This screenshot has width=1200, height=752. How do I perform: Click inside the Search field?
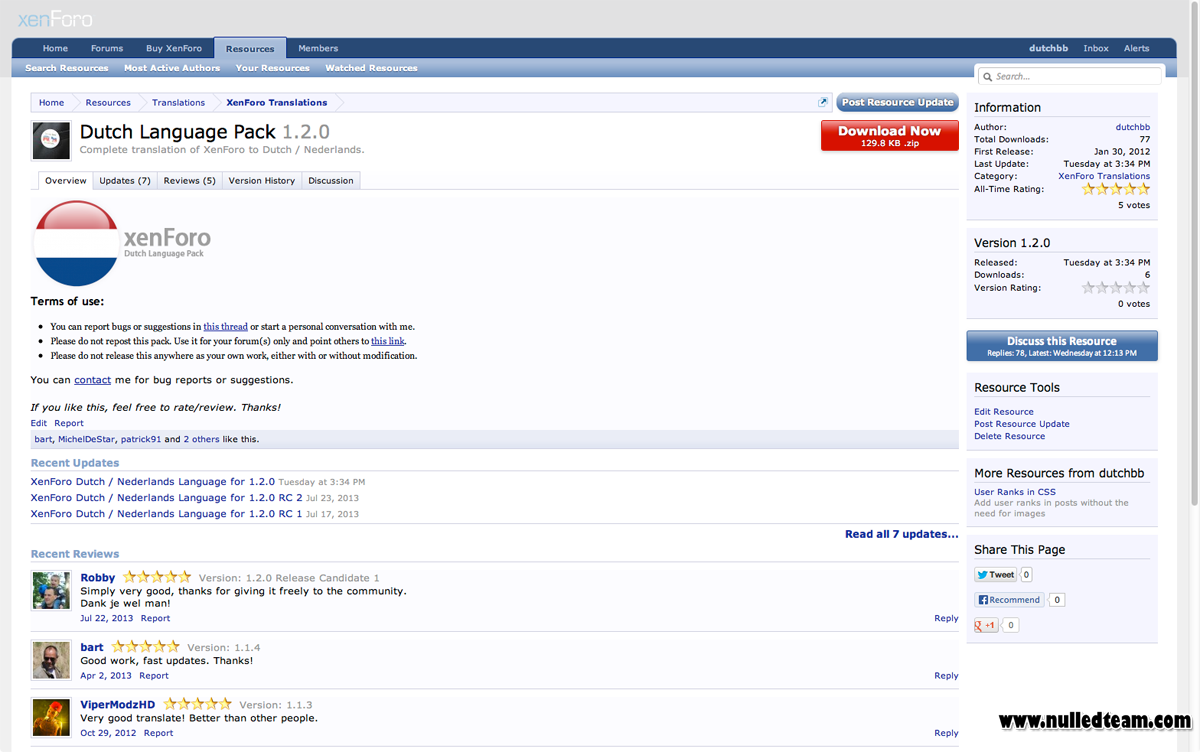tap(1070, 76)
